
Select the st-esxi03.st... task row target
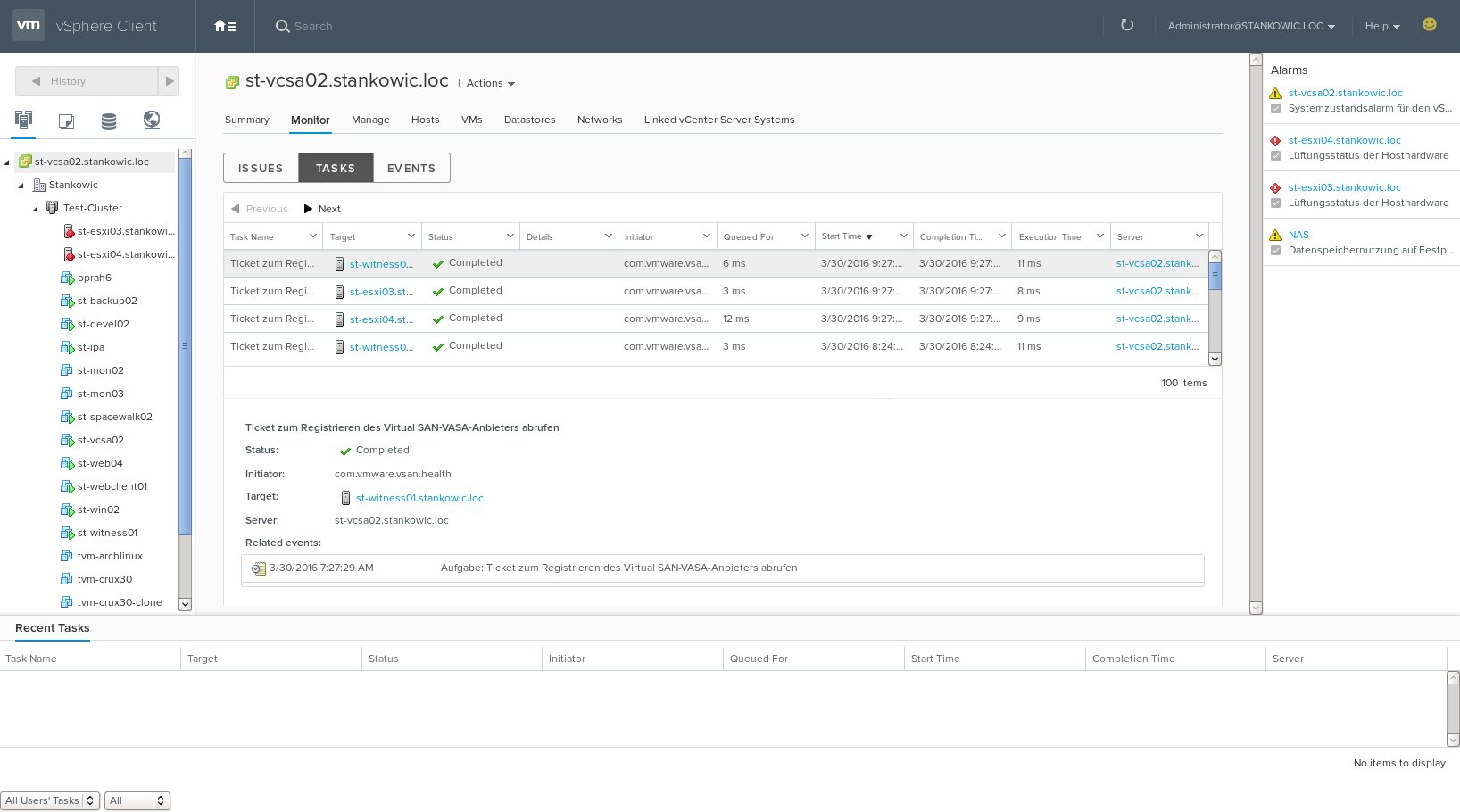tap(381, 292)
